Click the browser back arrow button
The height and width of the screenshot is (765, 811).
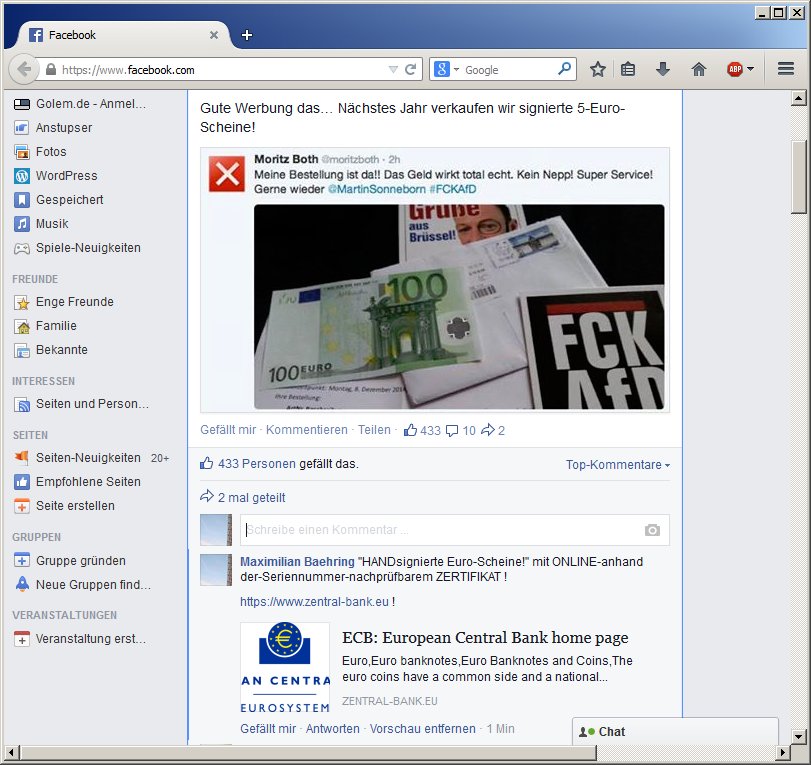tap(24, 69)
